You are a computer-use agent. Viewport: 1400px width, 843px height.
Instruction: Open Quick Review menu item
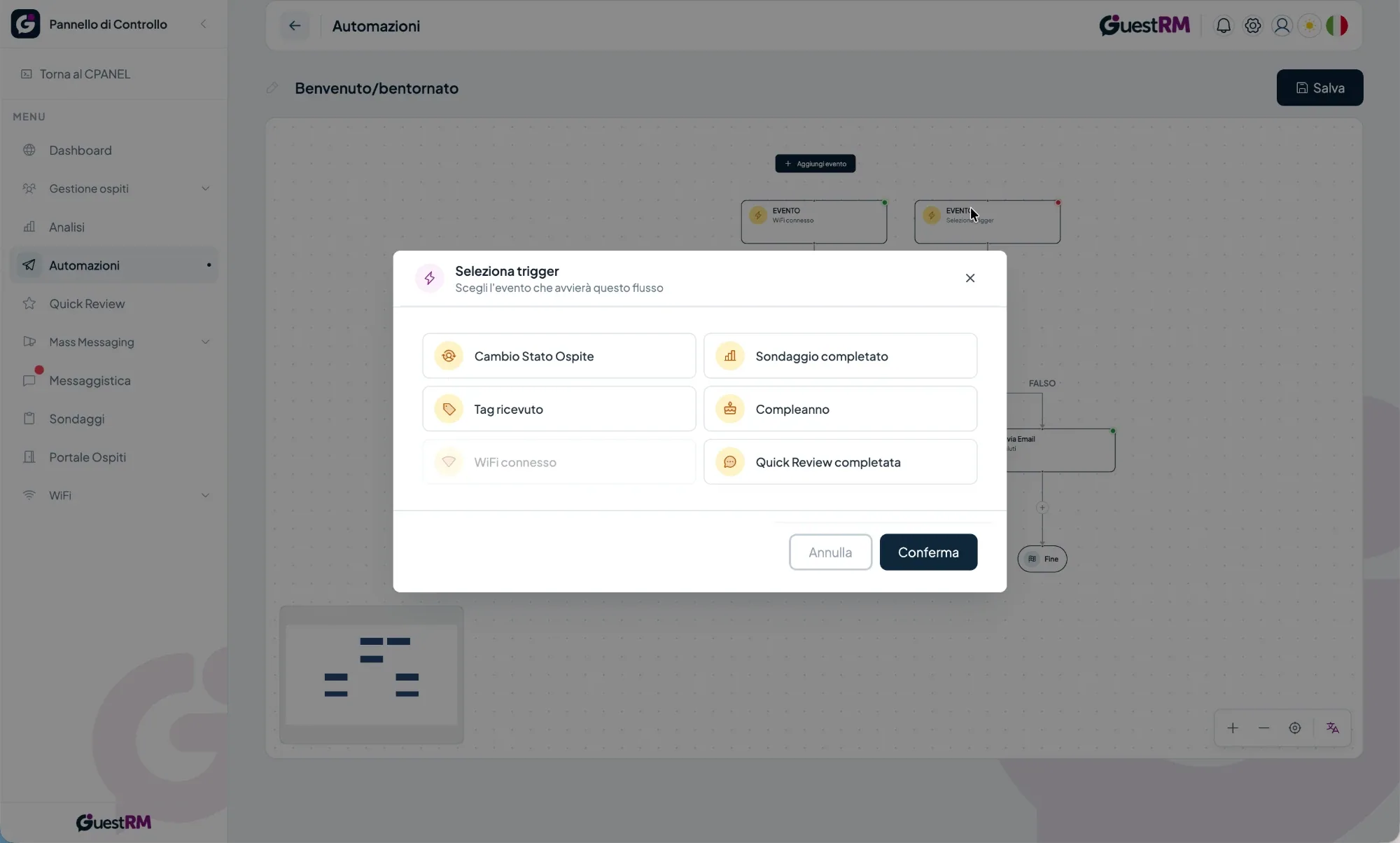tap(114, 304)
